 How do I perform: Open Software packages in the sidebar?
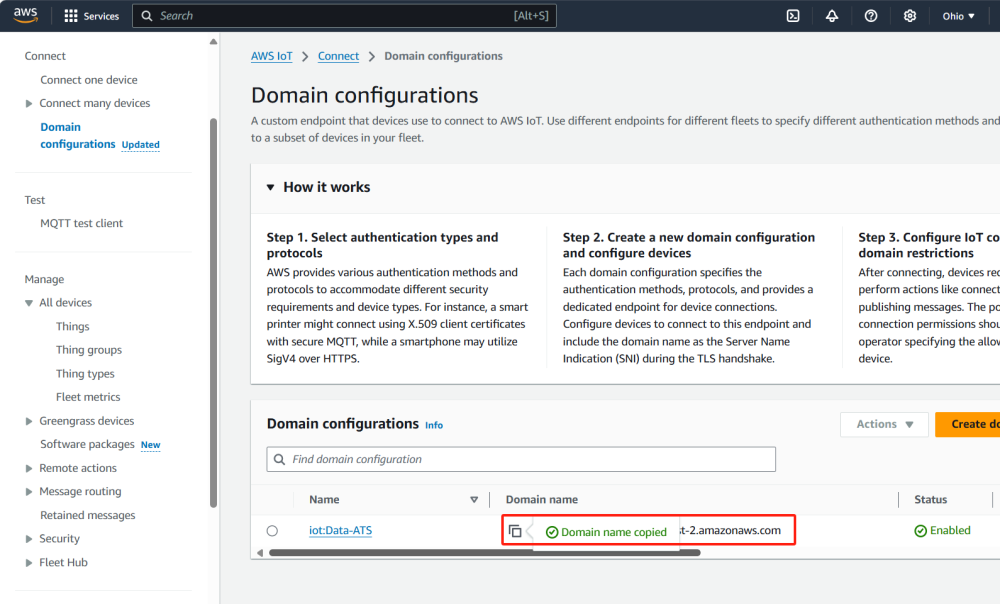(87, 444)
